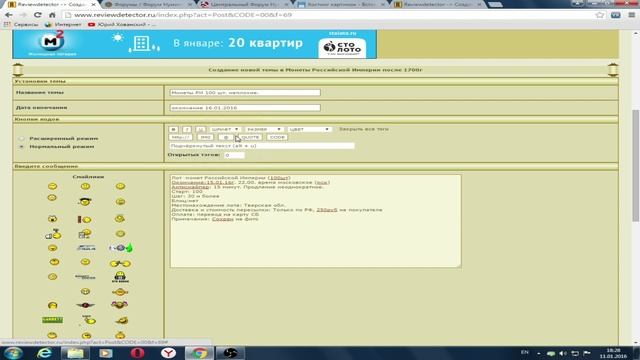Switch to Chrome in the taskbar
The height and width of the screenshot is (360, 640).
coord(199,353)
